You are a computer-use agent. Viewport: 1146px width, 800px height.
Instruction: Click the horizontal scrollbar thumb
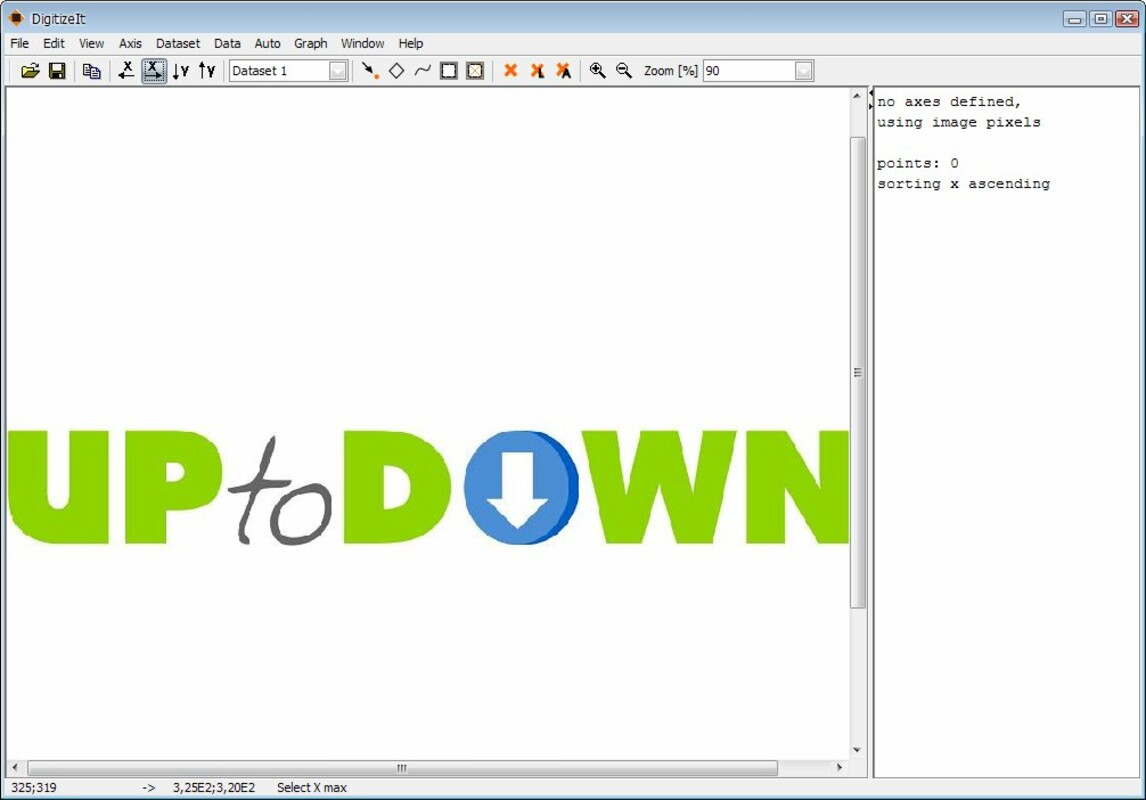(402, 768)
